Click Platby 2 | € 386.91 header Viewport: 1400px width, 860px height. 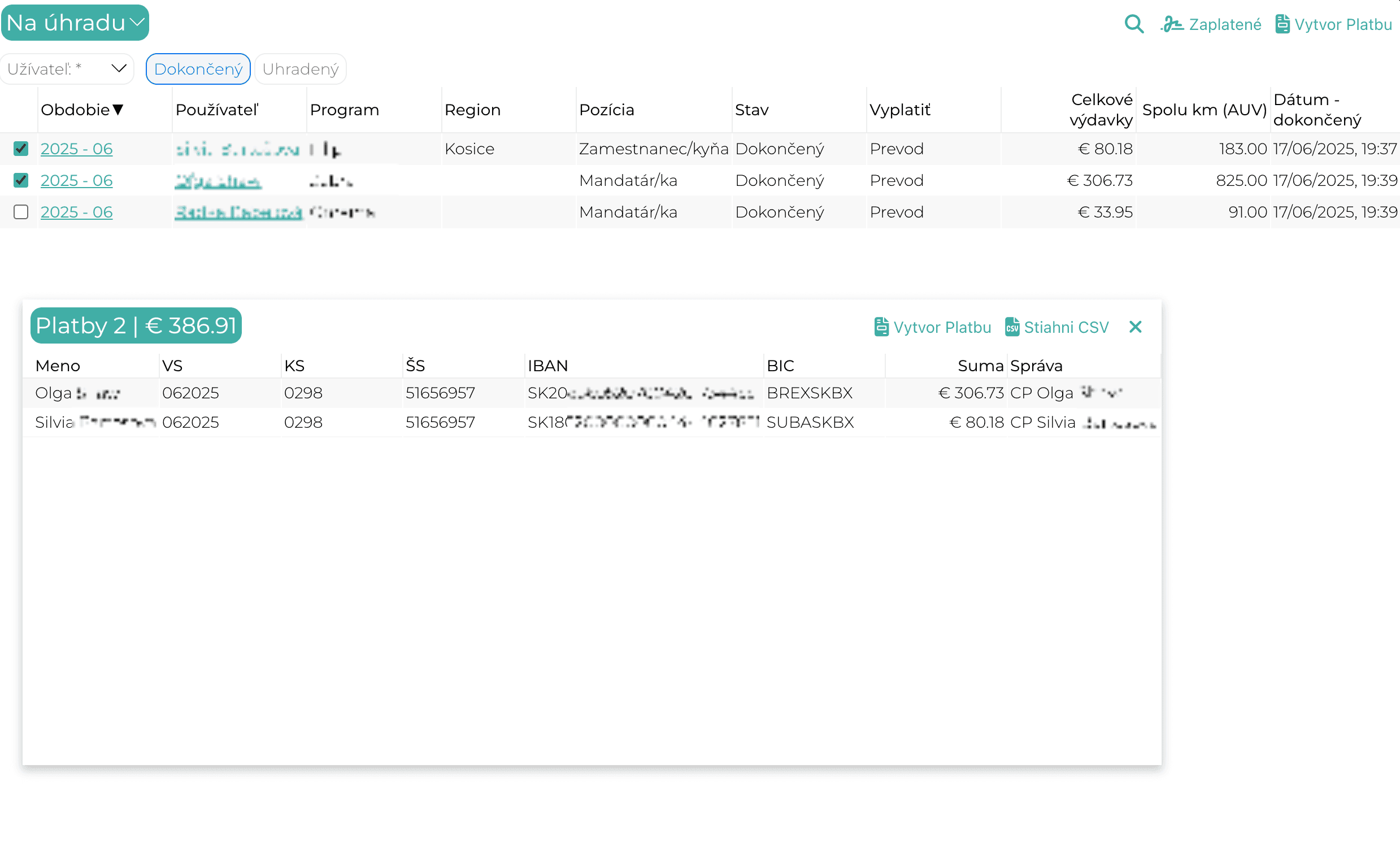pos(136,325)
